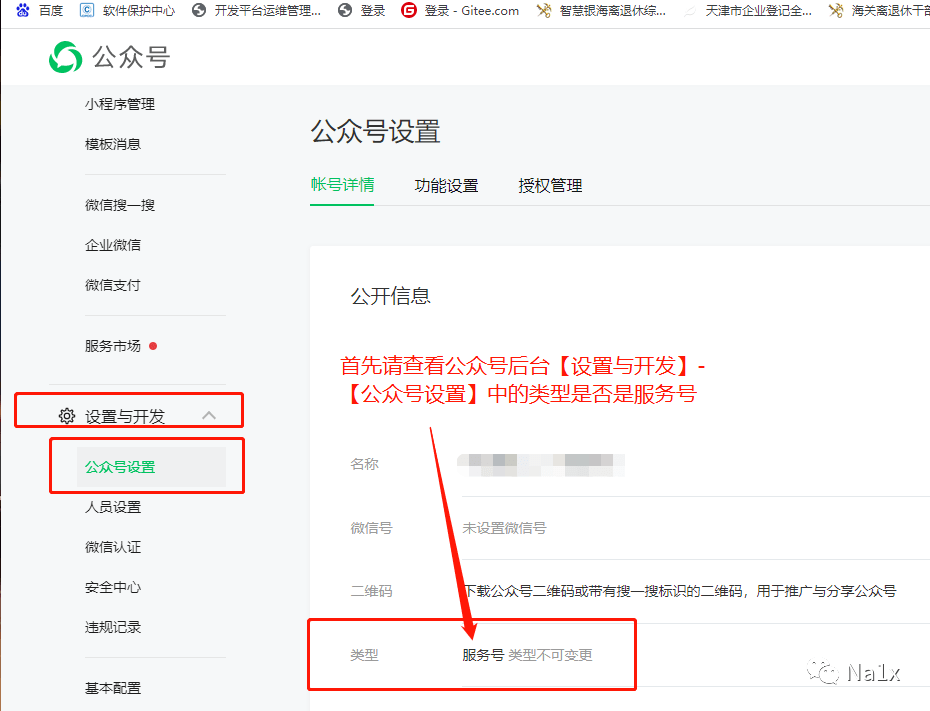The image size is (930, 711).
Task: Click the 软件保护中心 bookmark icon
Action: [x=86, y=11]
